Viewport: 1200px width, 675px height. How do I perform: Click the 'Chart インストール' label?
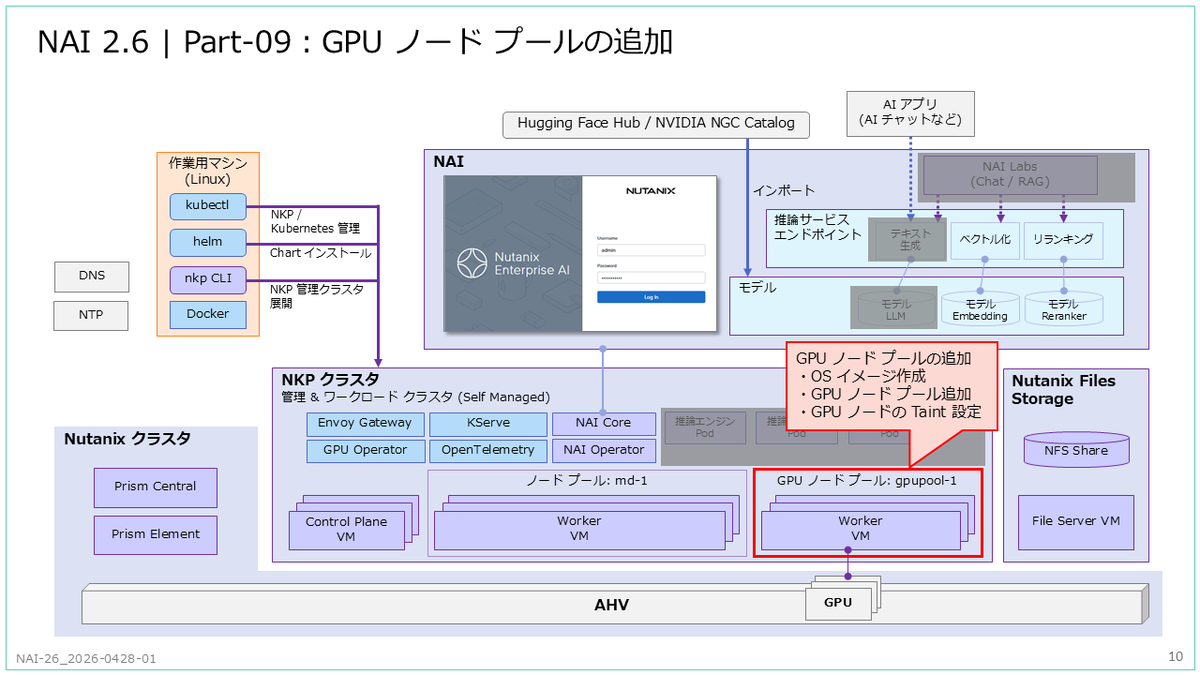pyautogui.click(x=320, y=253)
